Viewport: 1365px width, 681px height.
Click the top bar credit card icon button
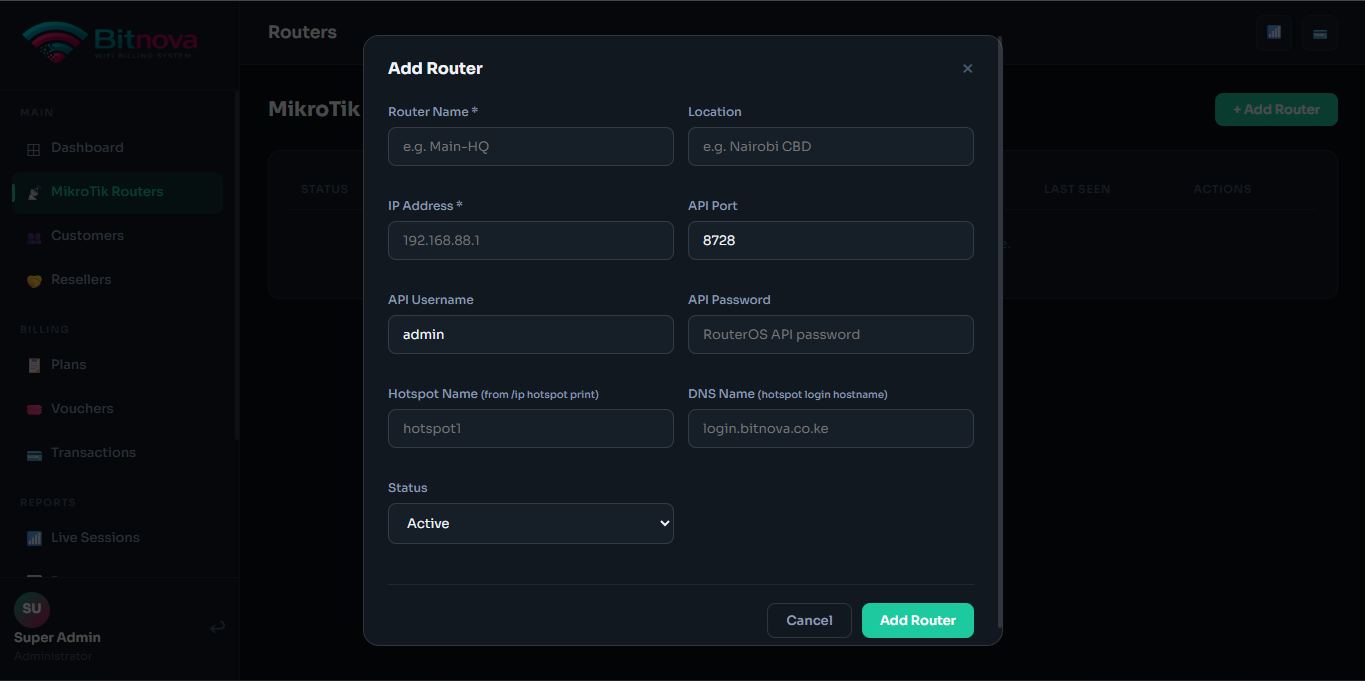point(1320,33)
